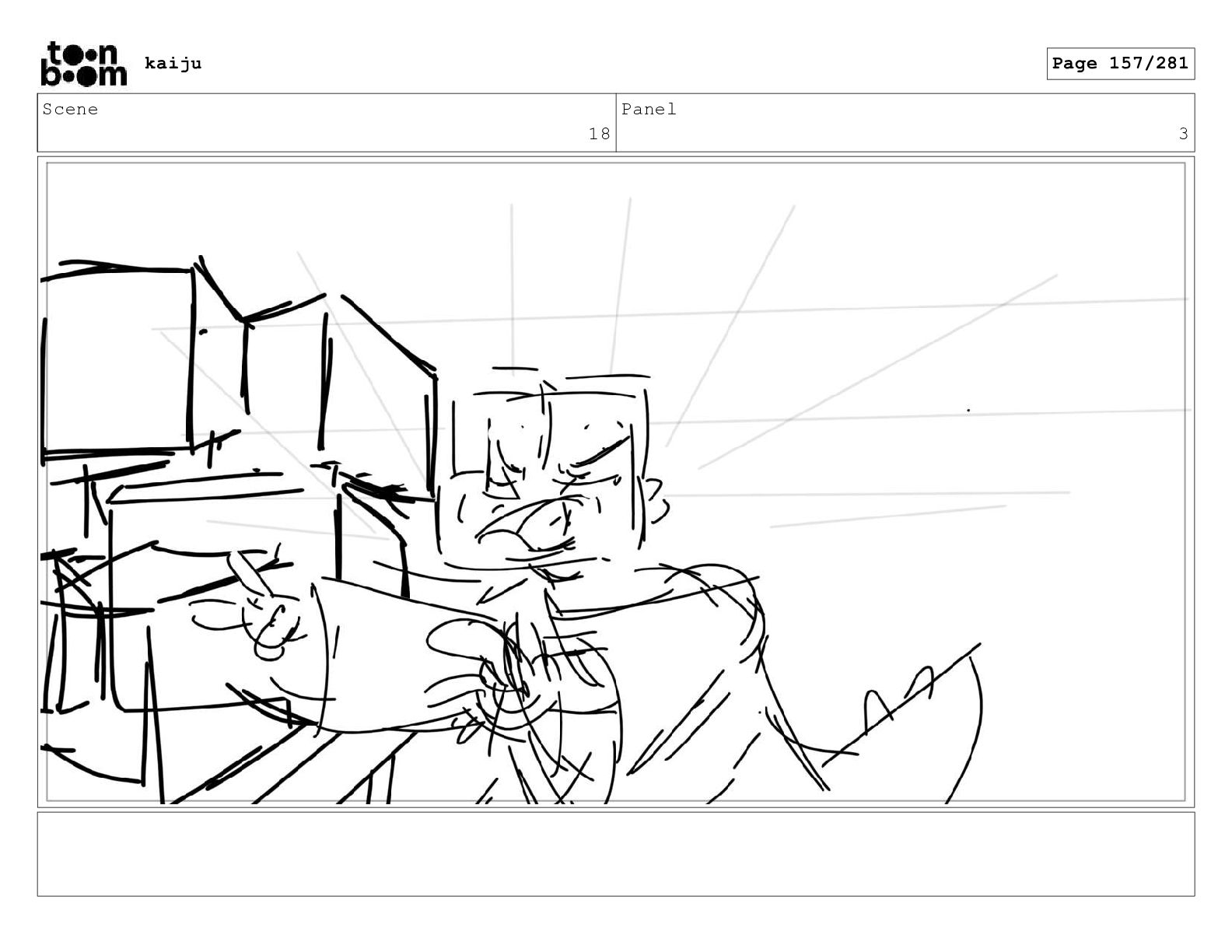Select the panel number '3'
The height and width of the screenshot is (952, 1232).
[1183, 134]
